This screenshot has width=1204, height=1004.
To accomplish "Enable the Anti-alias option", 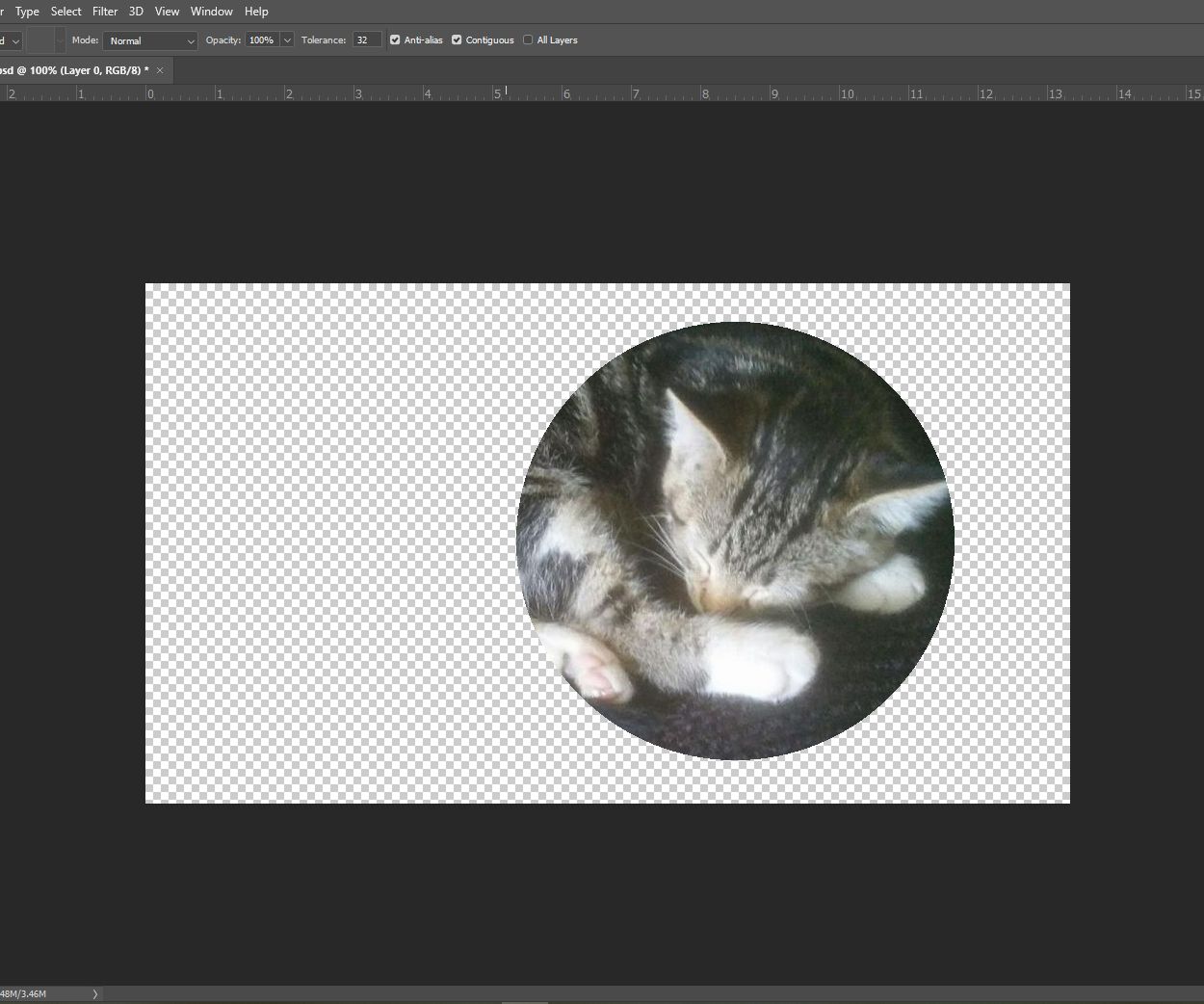I will pos(394,40).
